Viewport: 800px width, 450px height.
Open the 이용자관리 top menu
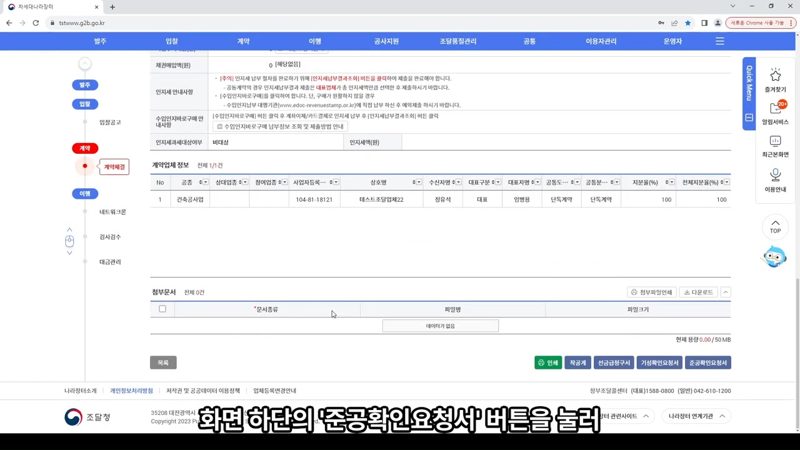601,41
